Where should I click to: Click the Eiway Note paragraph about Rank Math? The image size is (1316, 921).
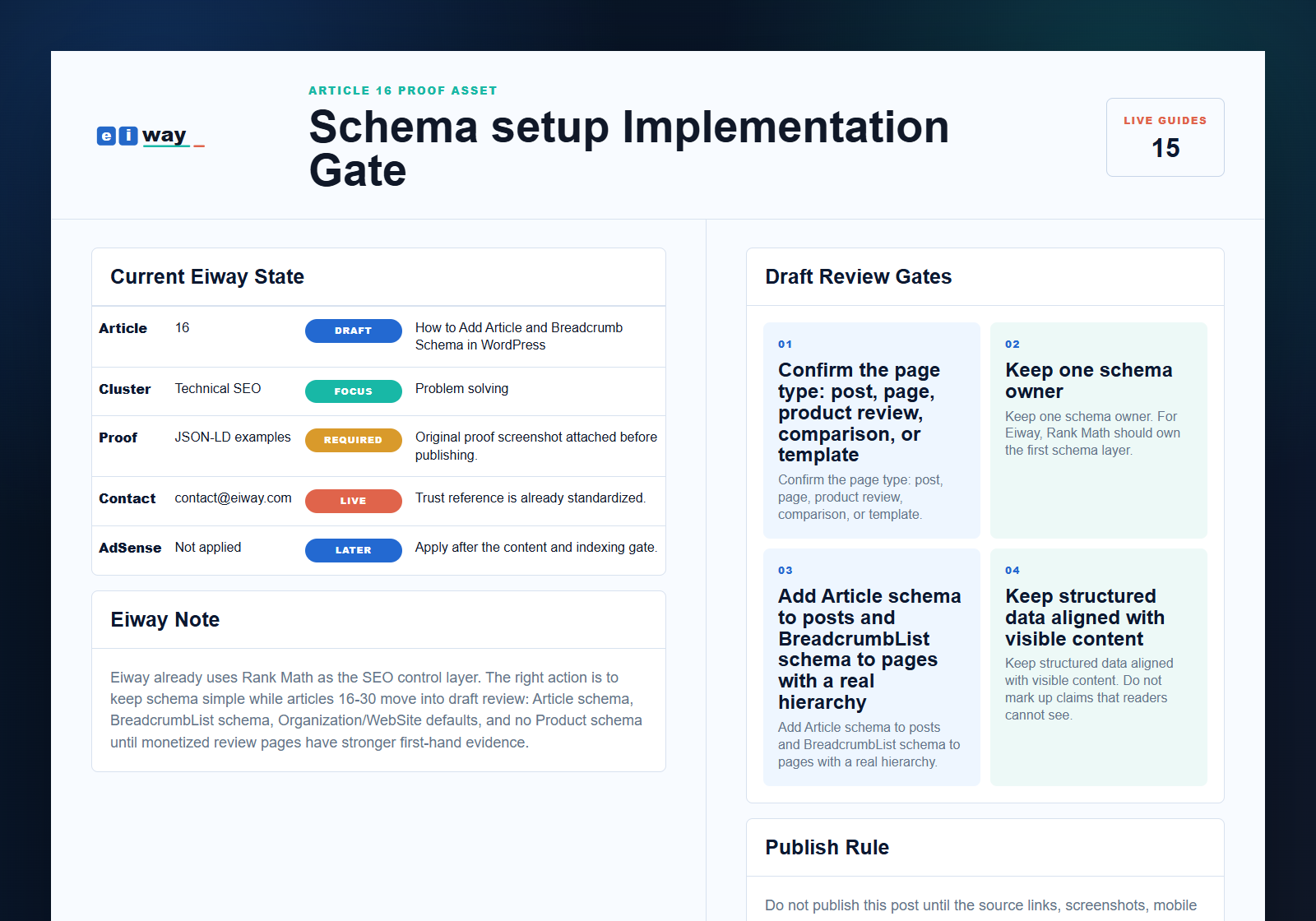pyautogui.click(x=376, y=710)
